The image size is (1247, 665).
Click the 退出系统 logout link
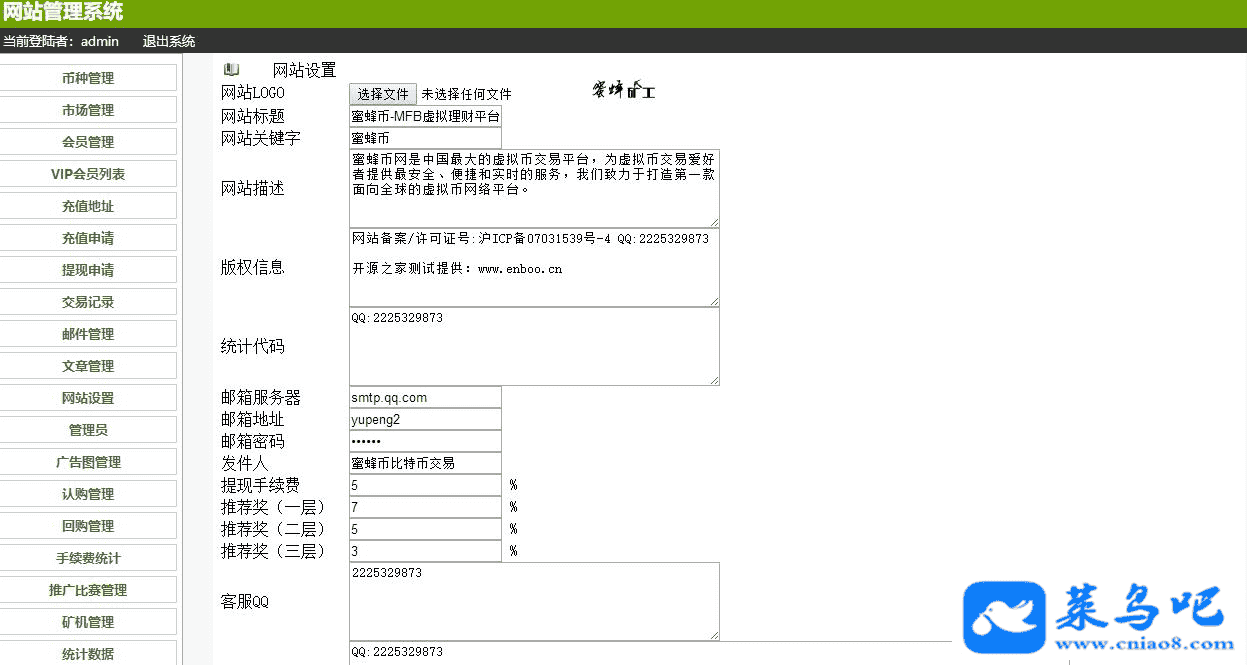tap(169, 42)
